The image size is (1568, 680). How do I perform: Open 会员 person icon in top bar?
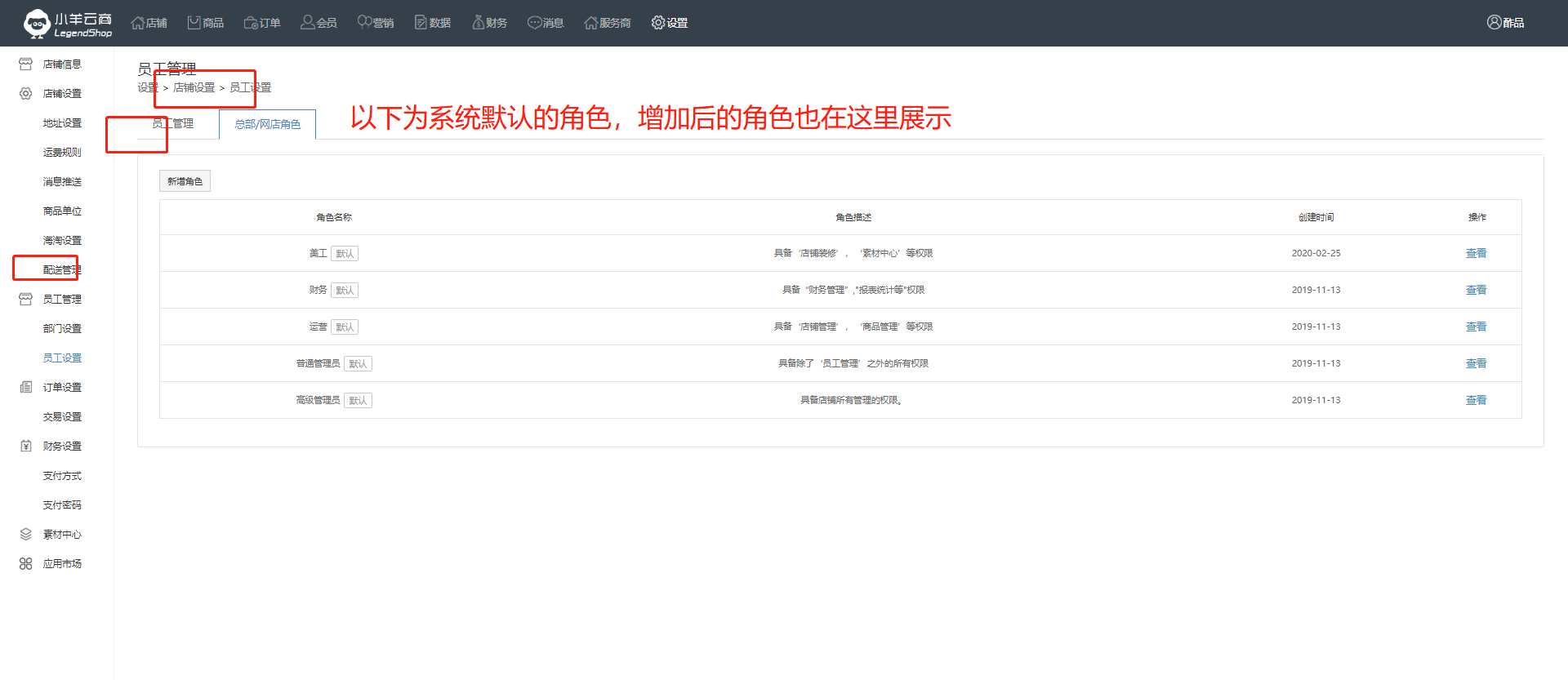pos(307,23)
